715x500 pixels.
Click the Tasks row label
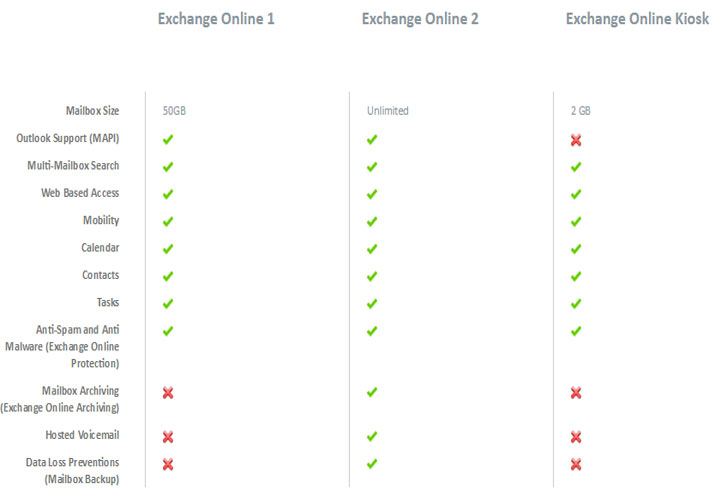108,302
